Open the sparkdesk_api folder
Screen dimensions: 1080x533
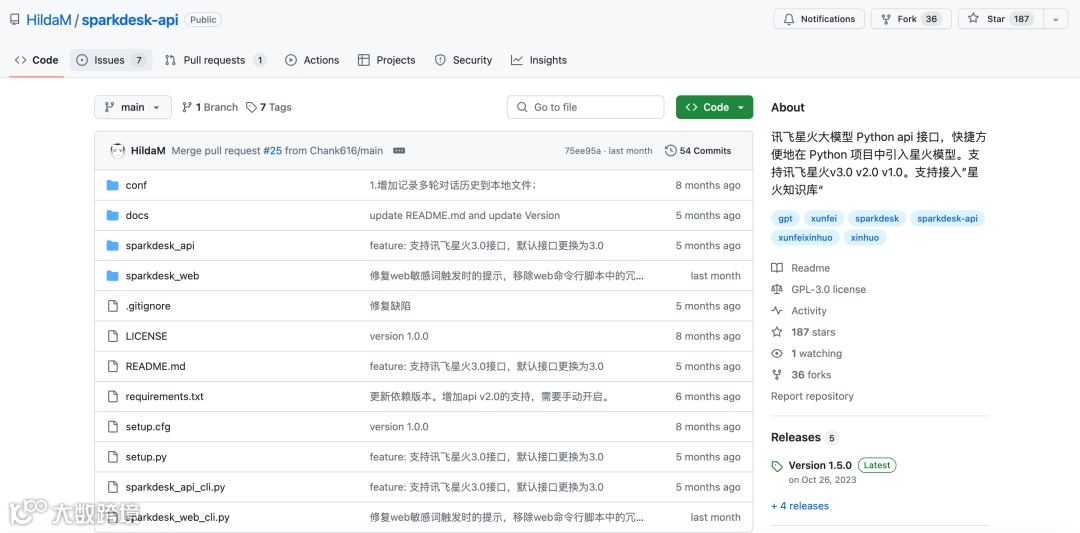[160, 246]
